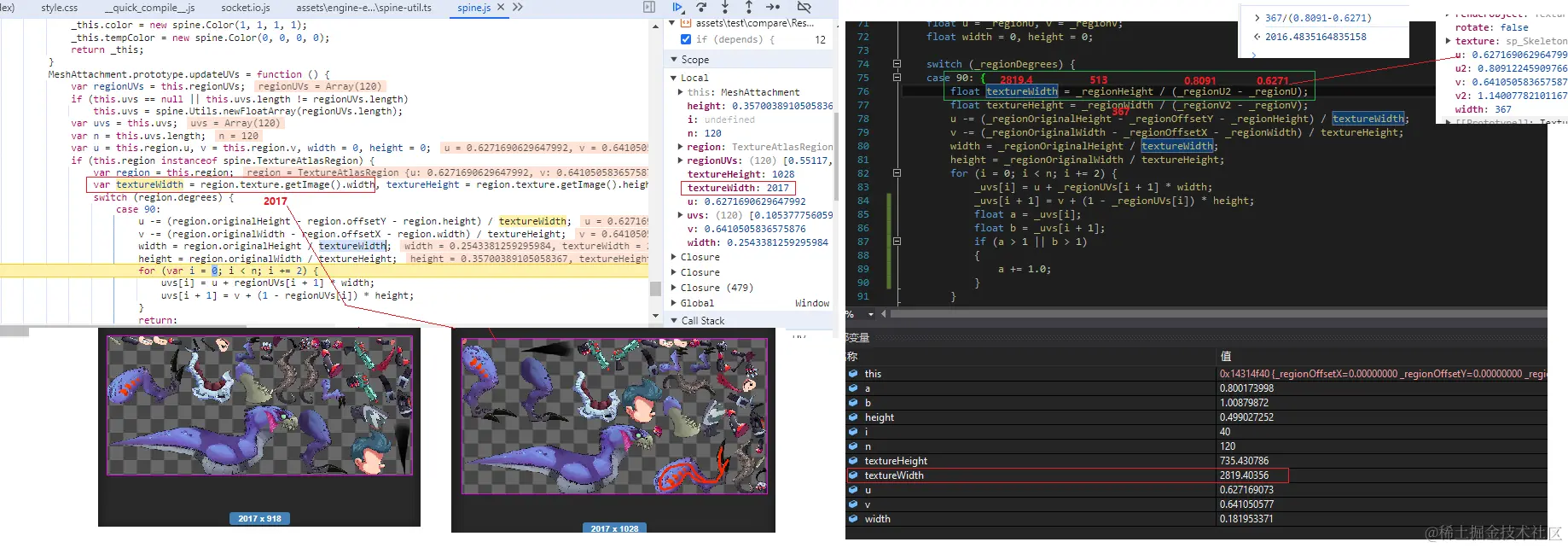Toggle the 'if (depends)' breakpoint checkbox
Screen dimensions: 1568x548
tap(686, 39)
